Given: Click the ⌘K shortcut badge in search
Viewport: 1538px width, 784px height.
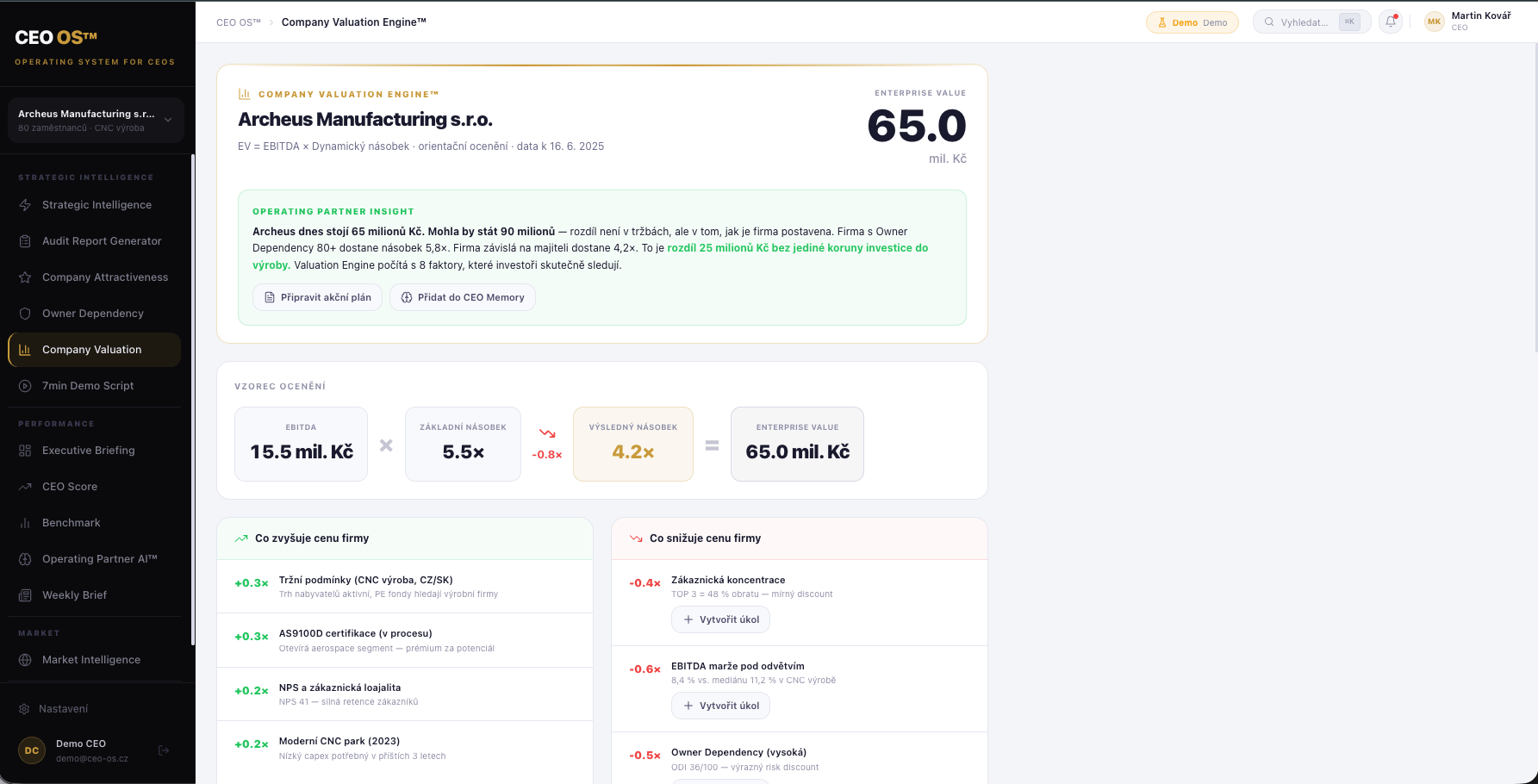Looking at the screenshot, I should tap(1349, 22).
